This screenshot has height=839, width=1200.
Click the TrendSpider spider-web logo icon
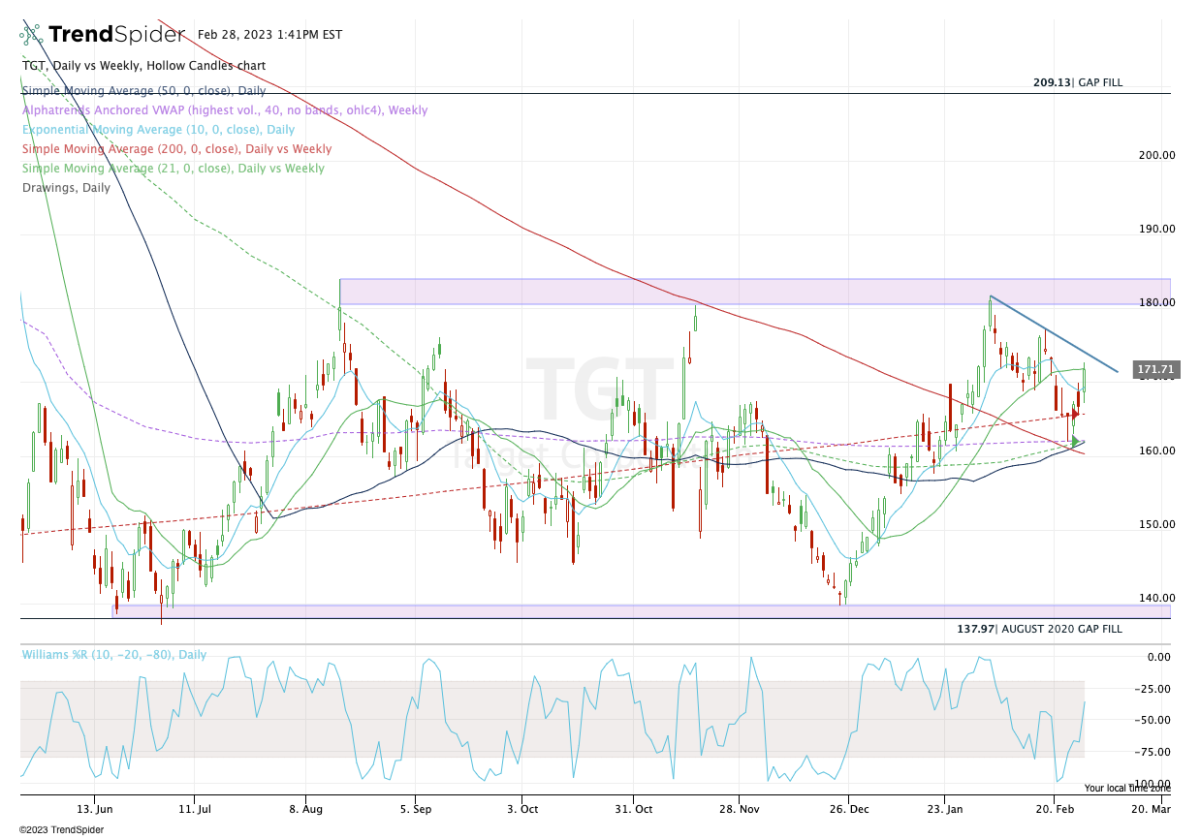pyautogui.click(x=33, y=35)
